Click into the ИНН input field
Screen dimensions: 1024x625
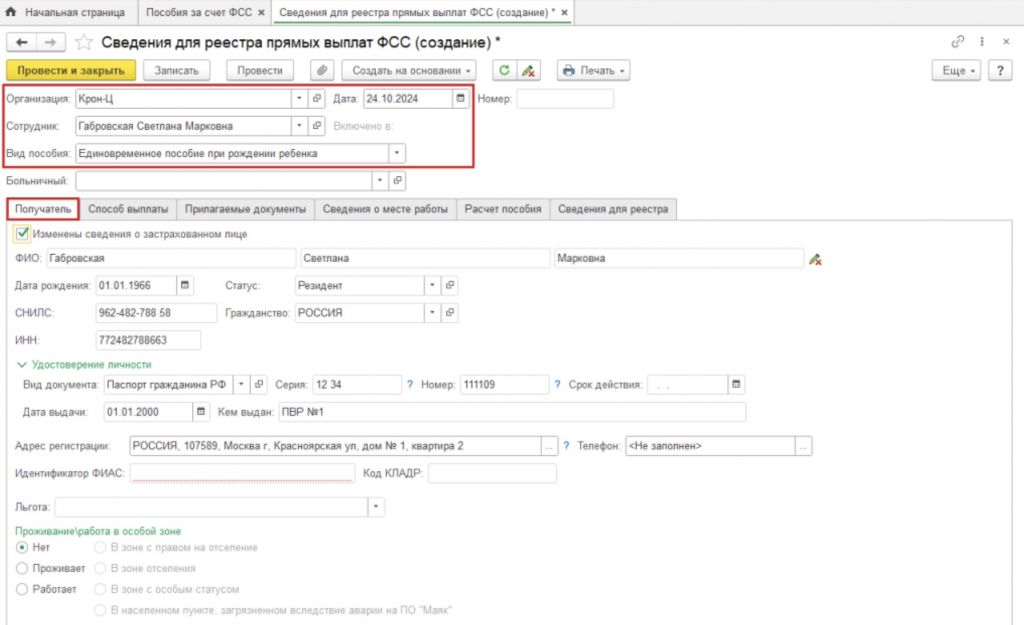(148, 340)
